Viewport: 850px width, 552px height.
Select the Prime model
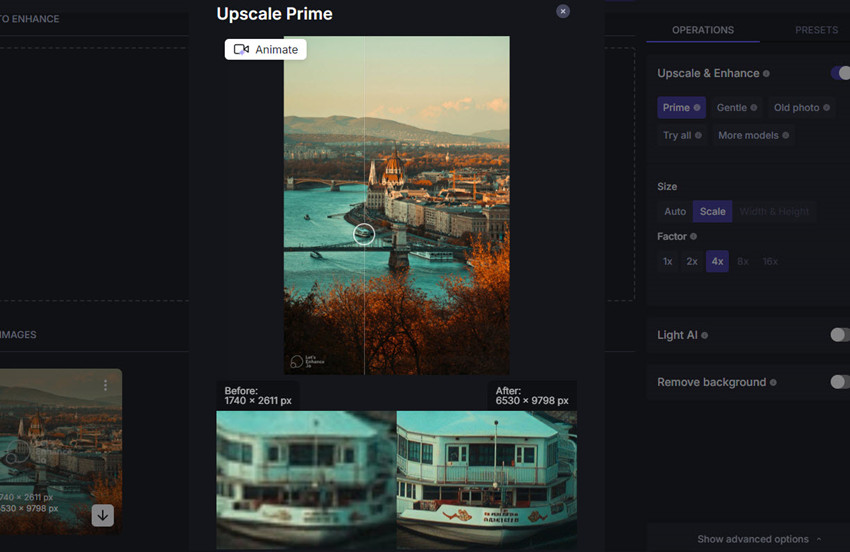click(x=681, y=107)
